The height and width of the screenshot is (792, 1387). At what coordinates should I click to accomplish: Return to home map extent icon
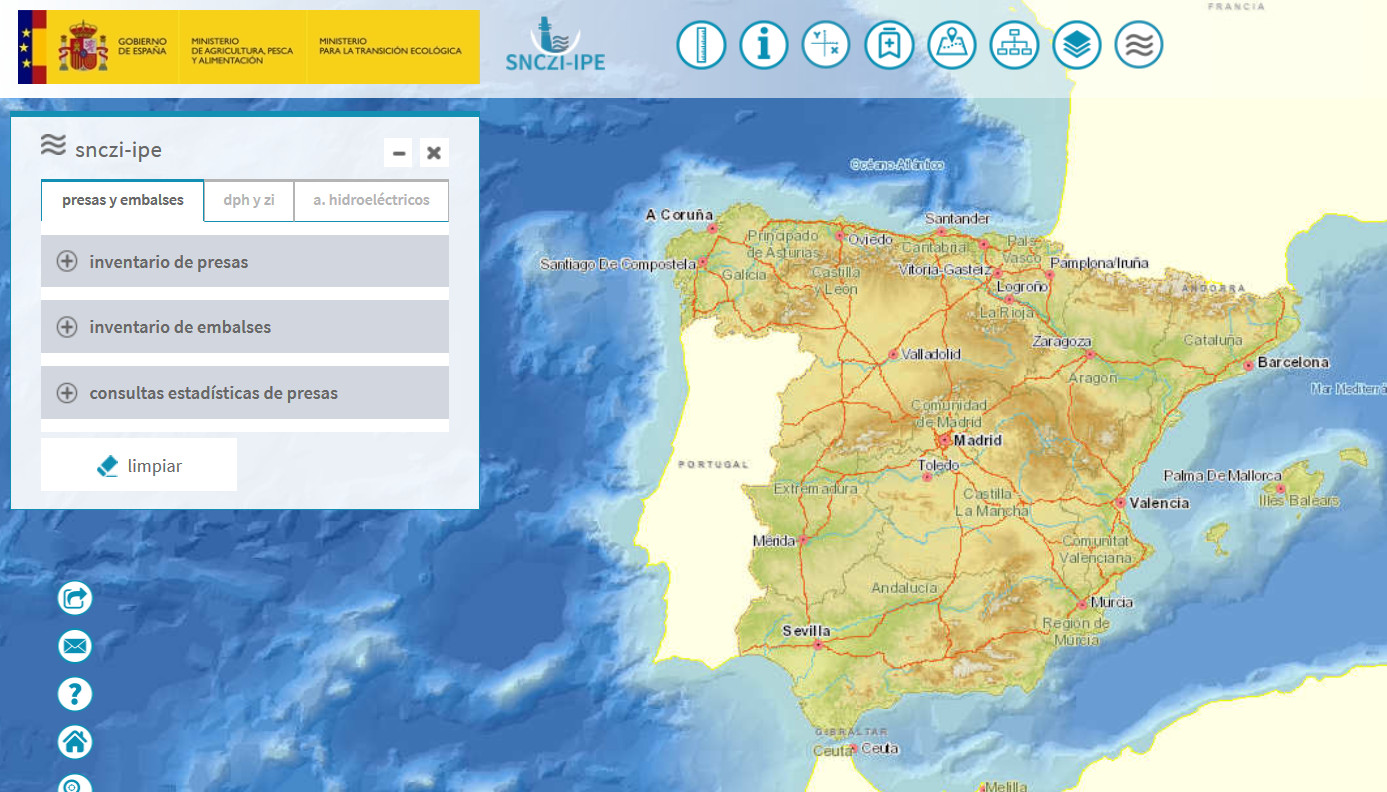(x=75, y=742)
